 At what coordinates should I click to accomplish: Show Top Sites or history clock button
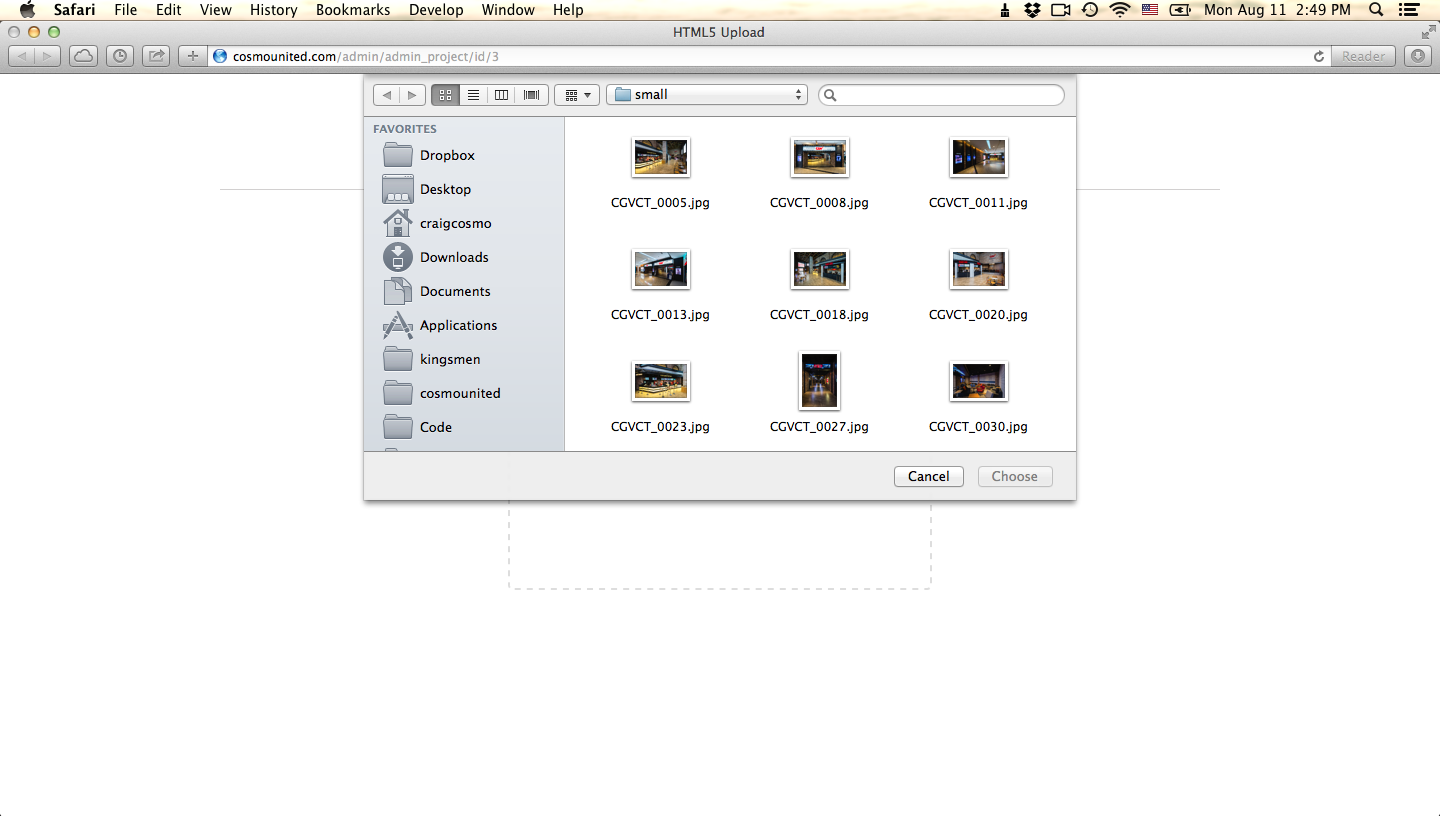pyautogui.click(x=120, y=56)
